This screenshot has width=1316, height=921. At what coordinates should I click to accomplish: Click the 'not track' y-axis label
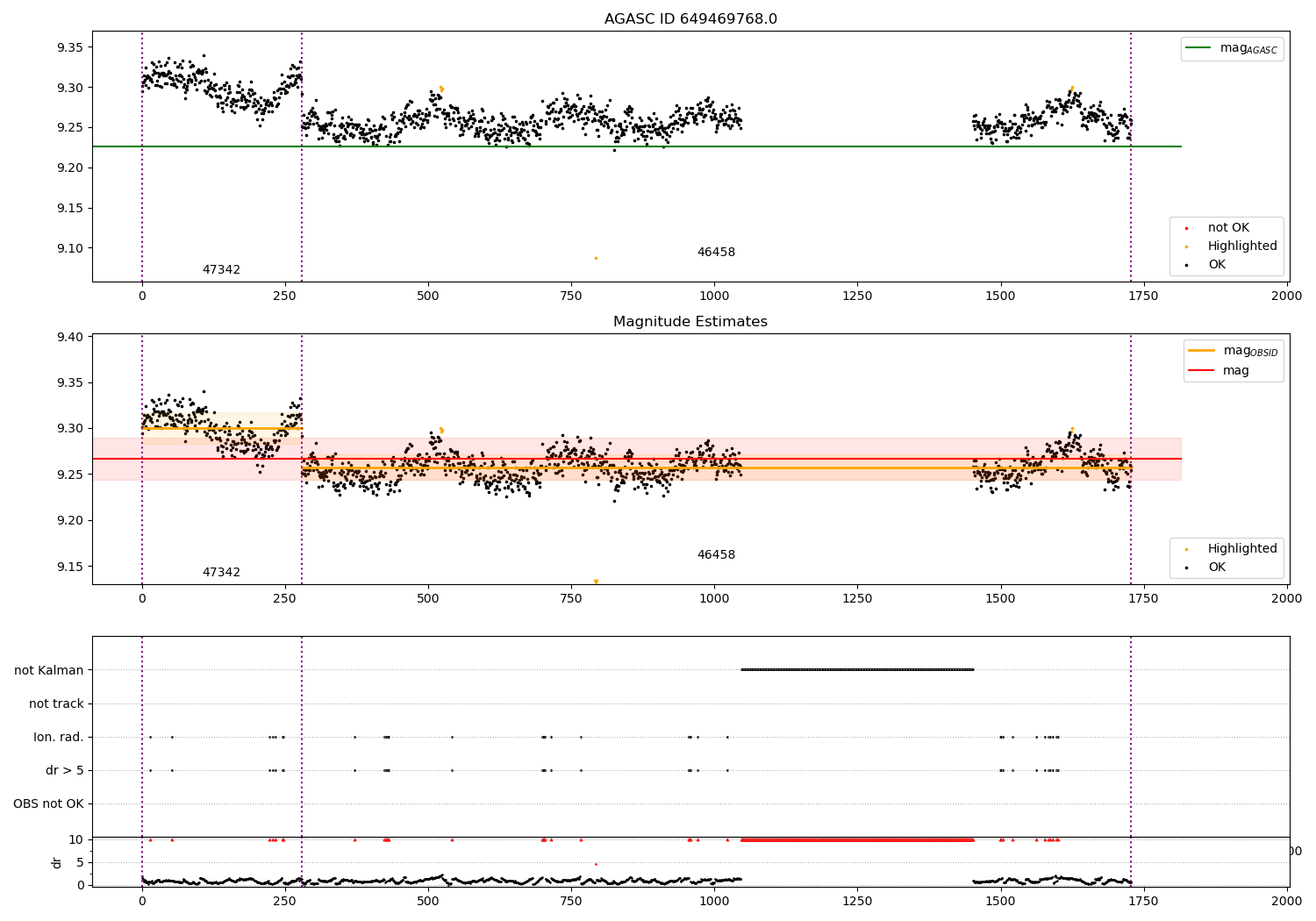[56, 703]
